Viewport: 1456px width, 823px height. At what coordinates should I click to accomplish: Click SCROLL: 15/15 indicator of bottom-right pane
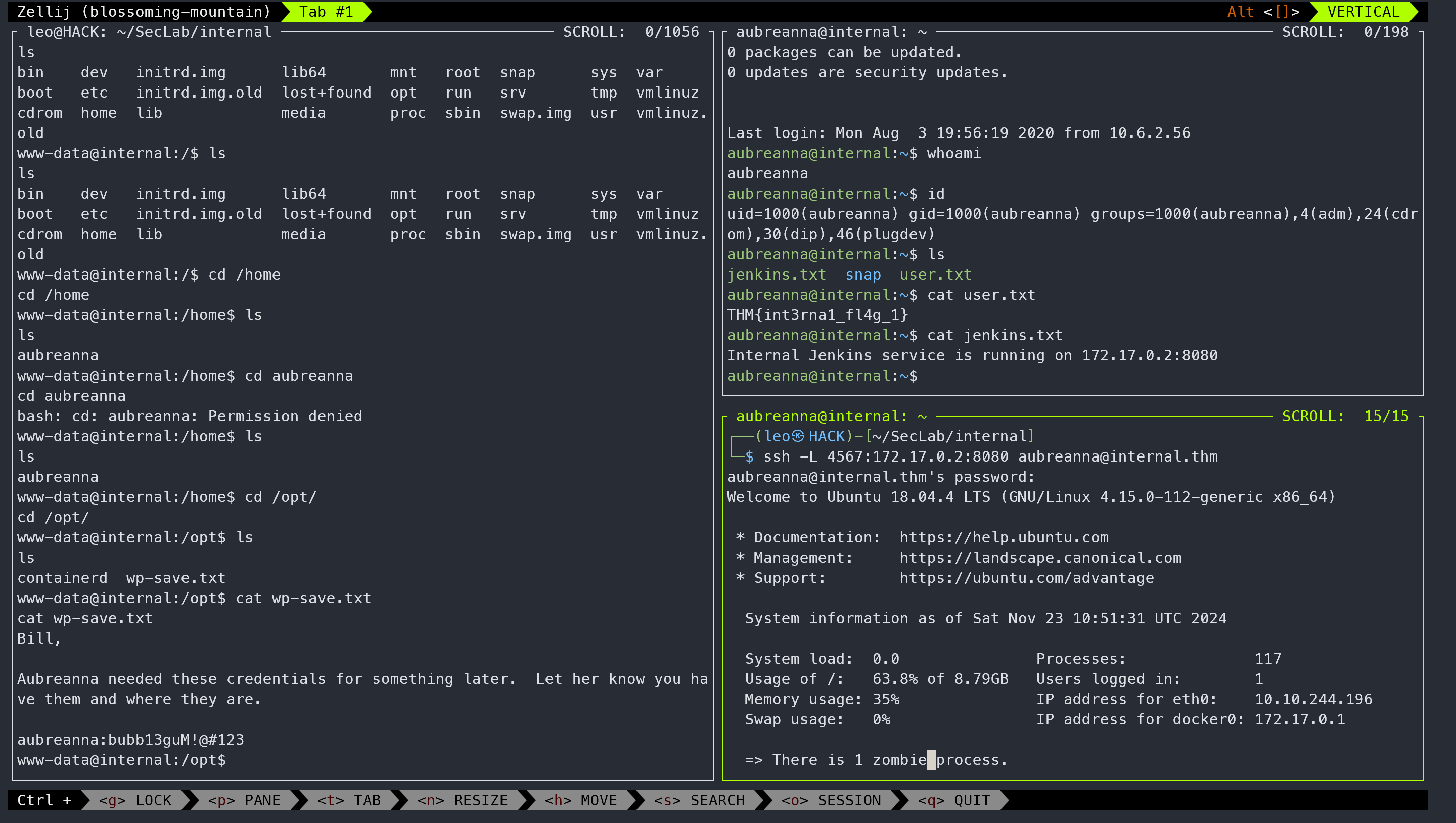click(x=1345, y=416)
